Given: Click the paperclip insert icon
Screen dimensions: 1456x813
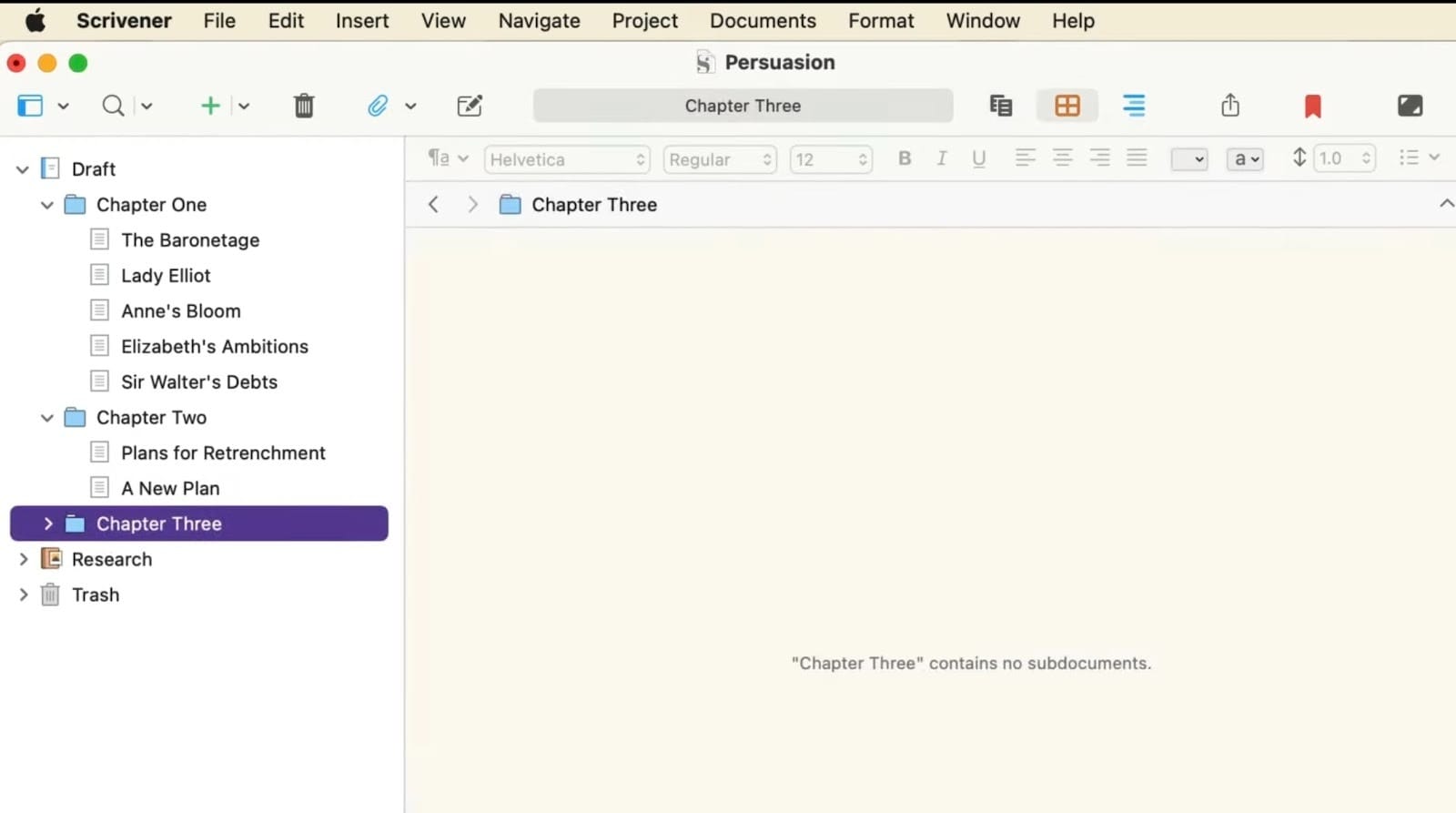Looking at the screenshot, I should (378, 106).
